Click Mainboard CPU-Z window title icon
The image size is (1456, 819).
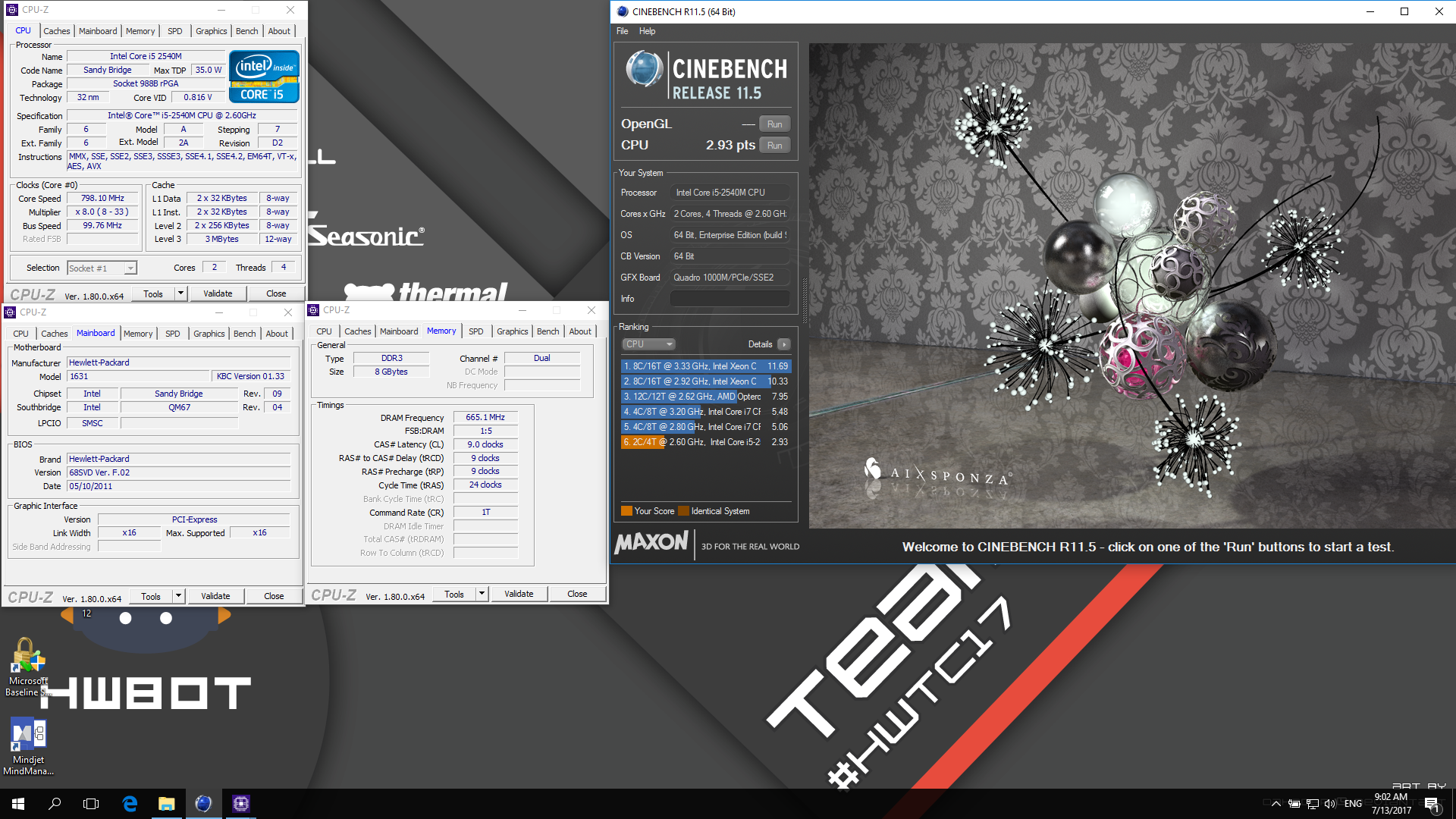tap(10, 312)
